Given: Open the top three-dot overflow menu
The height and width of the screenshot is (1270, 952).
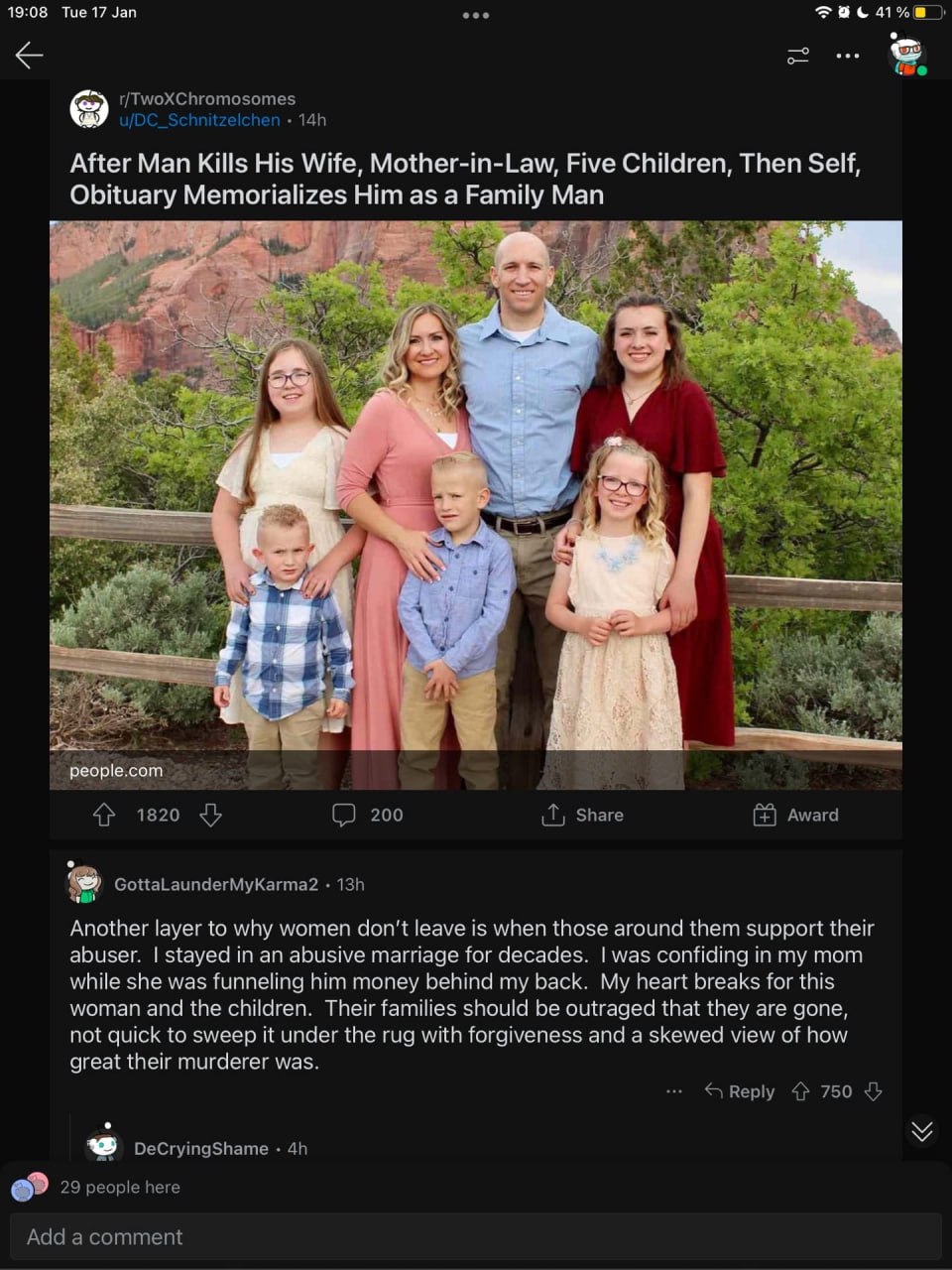Looking at the screenshot, I should pyautogui.click(x=848, y=56).
